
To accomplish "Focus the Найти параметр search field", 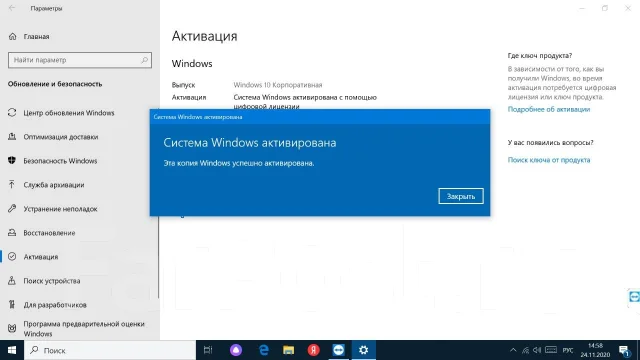I will [x=80, y=60].
